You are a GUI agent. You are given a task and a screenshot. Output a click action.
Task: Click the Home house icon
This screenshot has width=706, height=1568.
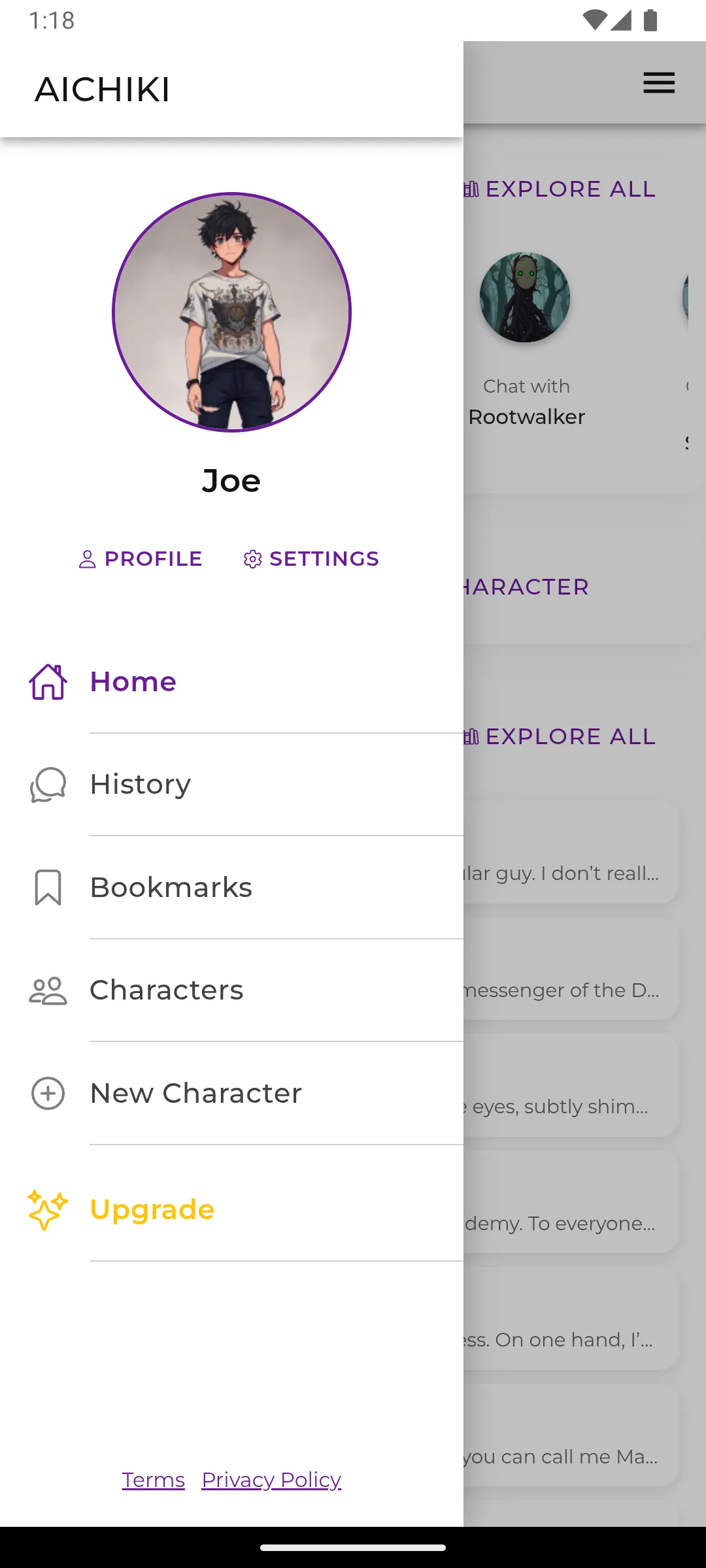[48, 682]
